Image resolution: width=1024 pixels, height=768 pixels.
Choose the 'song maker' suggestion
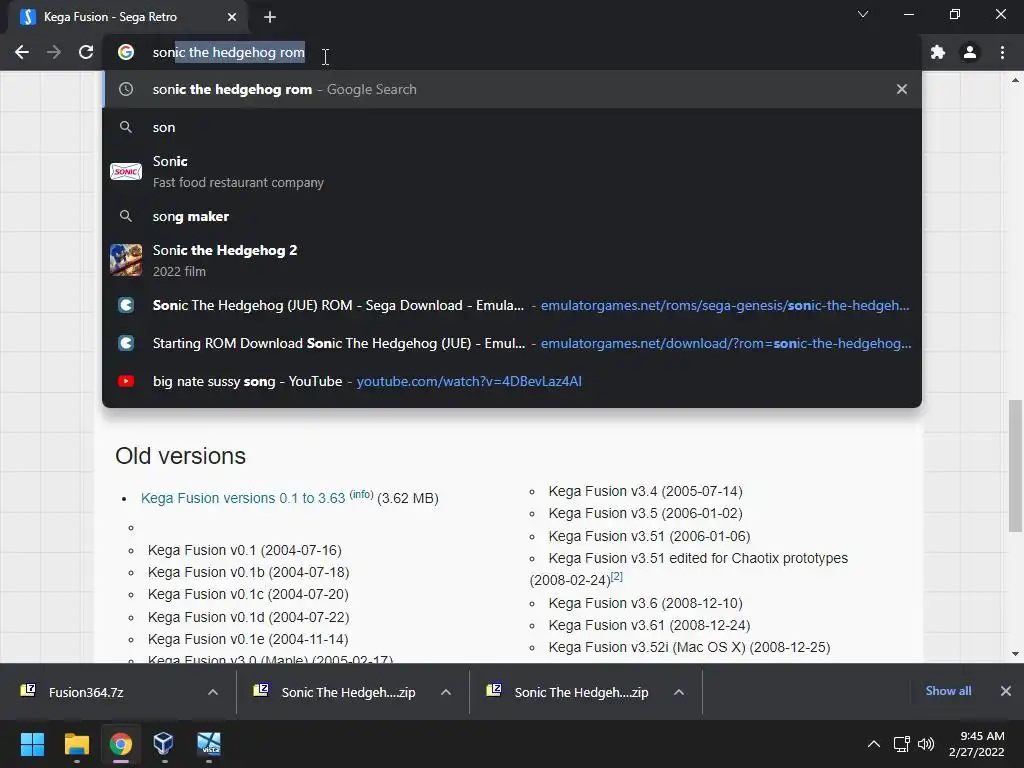[x=512, y=216]
